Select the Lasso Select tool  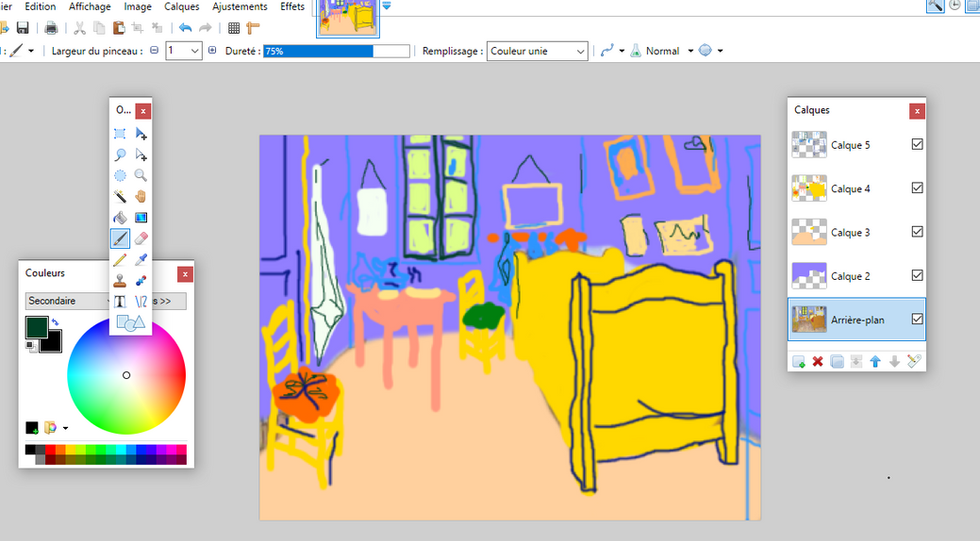tap(120, 154)
